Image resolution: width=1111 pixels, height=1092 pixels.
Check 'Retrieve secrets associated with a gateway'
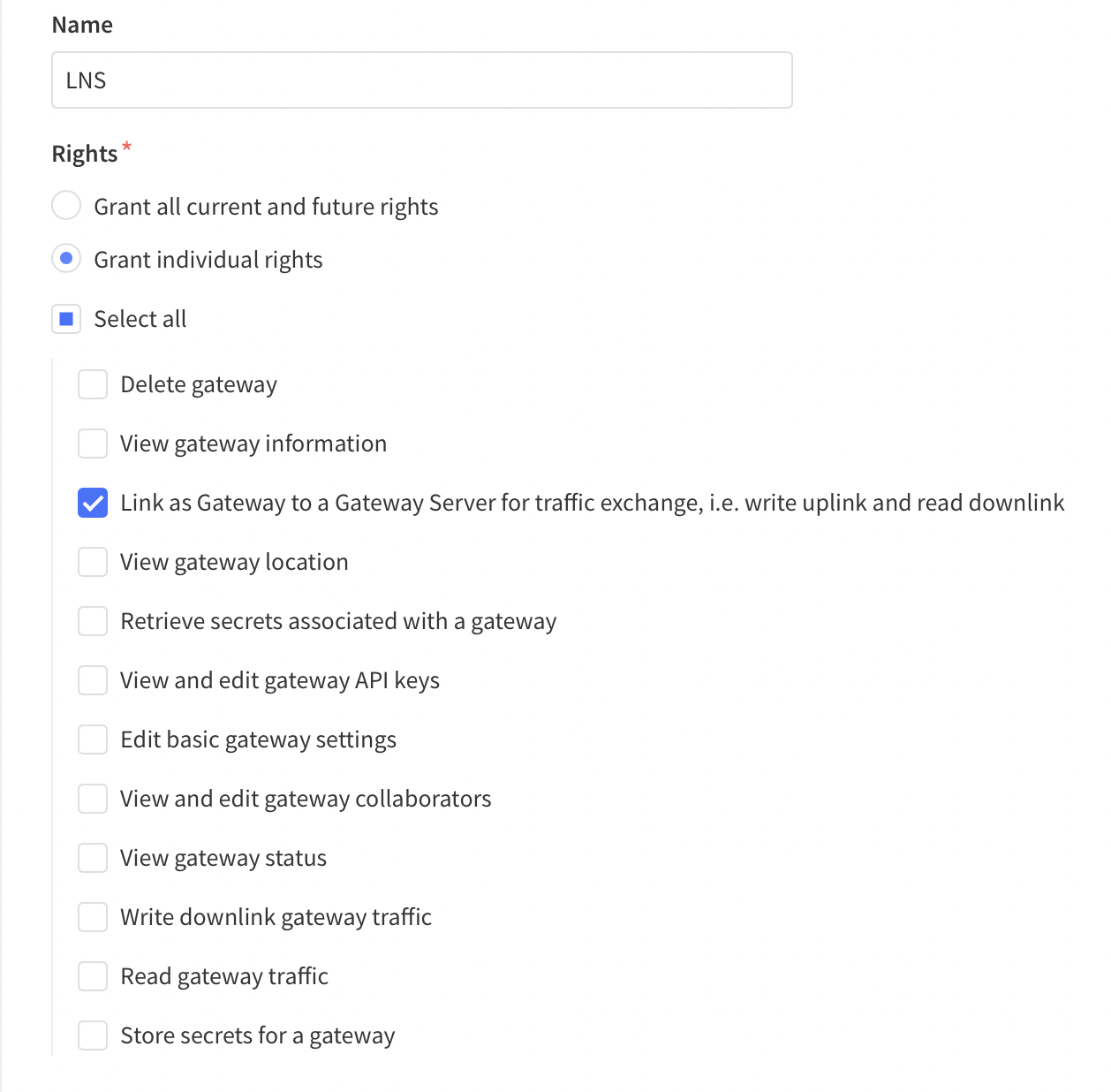point(92,621)
